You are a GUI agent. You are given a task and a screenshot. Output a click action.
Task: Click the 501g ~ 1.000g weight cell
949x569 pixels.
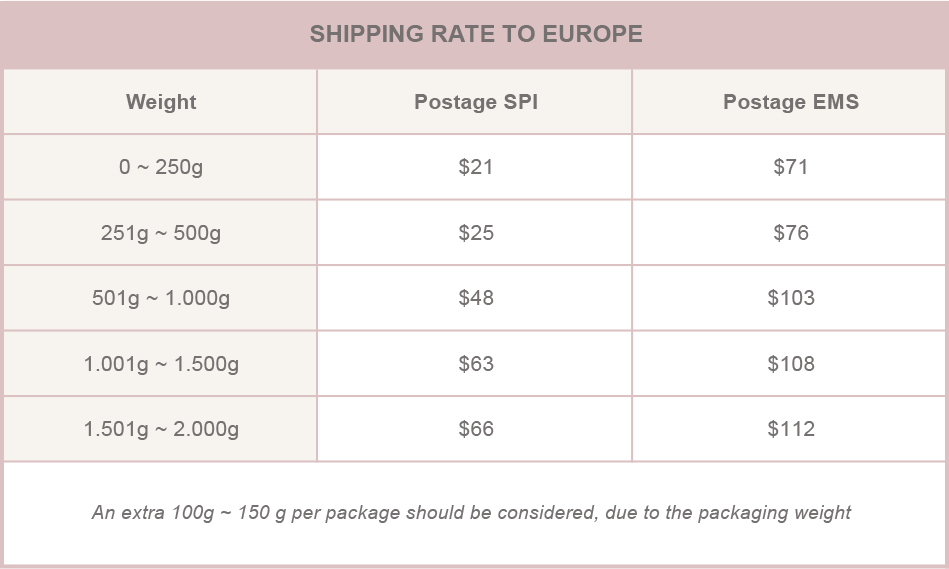pyautogui.click(x=160, y=298)
